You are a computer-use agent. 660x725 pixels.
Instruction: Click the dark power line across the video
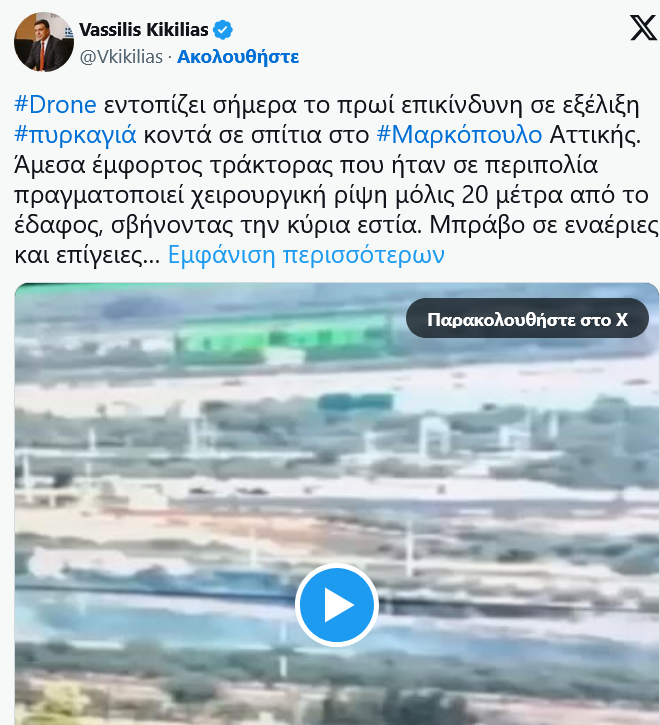tap(337, 598)
